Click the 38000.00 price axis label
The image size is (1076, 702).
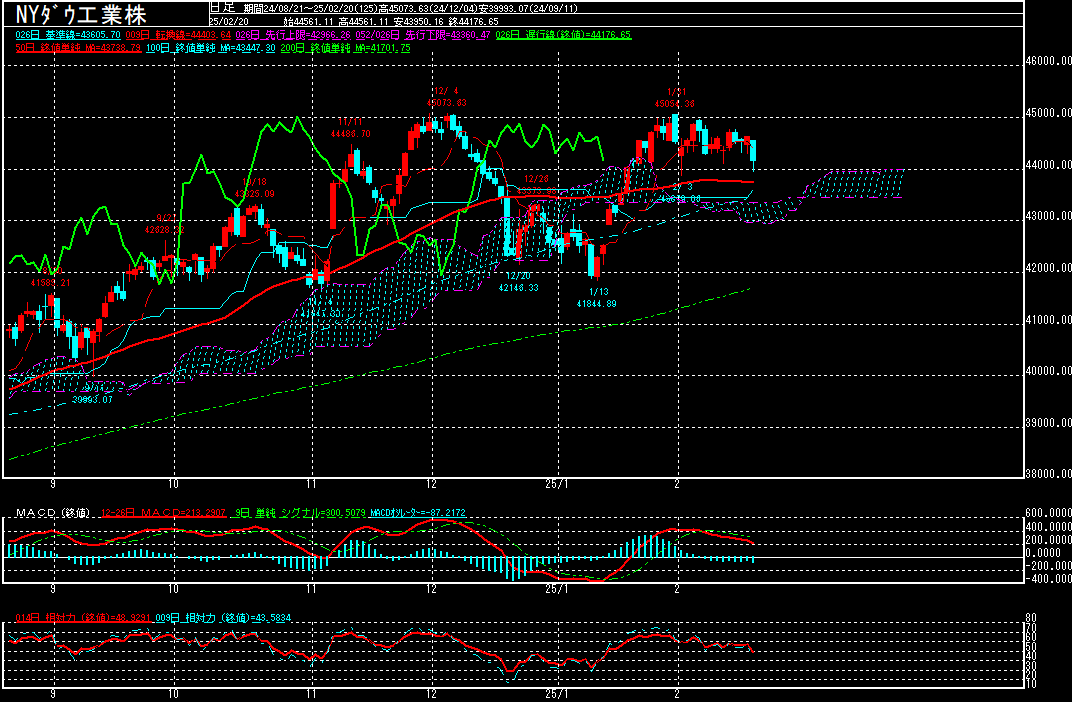(x=1049, y=473)
